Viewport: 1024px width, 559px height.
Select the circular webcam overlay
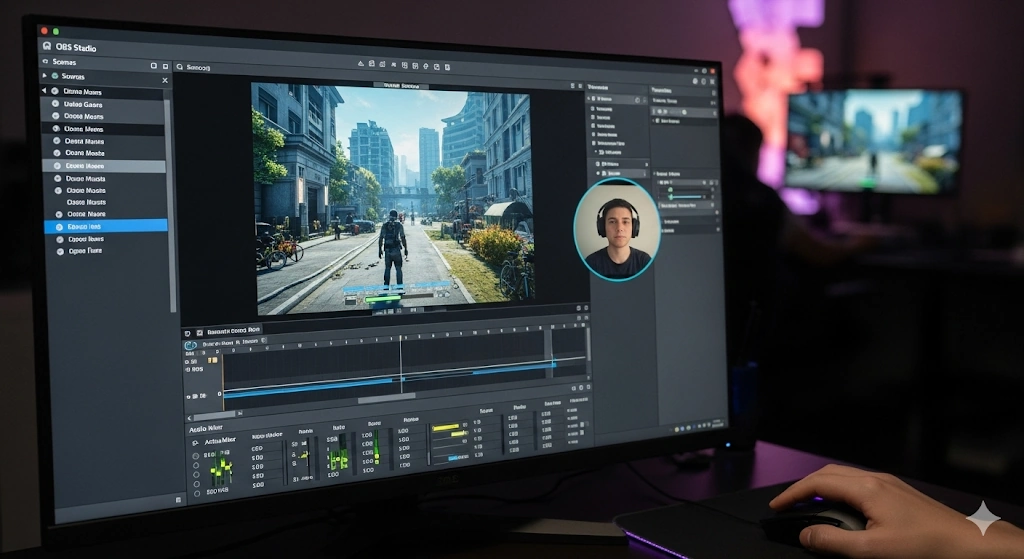tap(617, 230)
